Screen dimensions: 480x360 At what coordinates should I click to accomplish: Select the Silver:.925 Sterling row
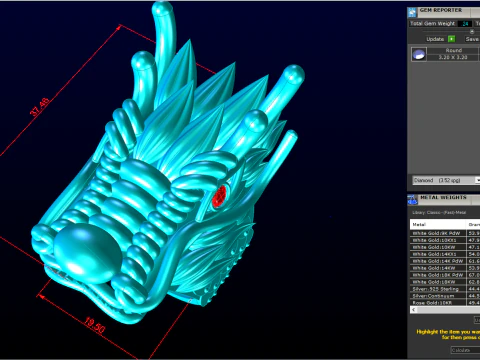tap(445, 289)
